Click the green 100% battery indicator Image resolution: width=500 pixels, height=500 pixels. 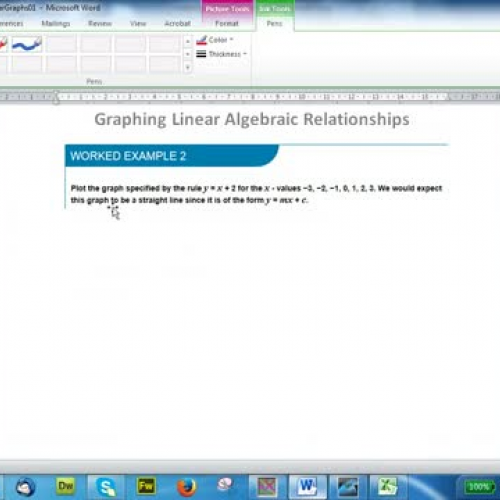(479, 487)
